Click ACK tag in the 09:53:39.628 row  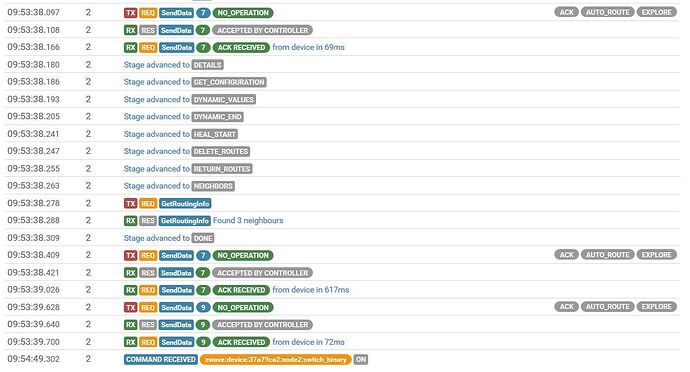point(566,307)
